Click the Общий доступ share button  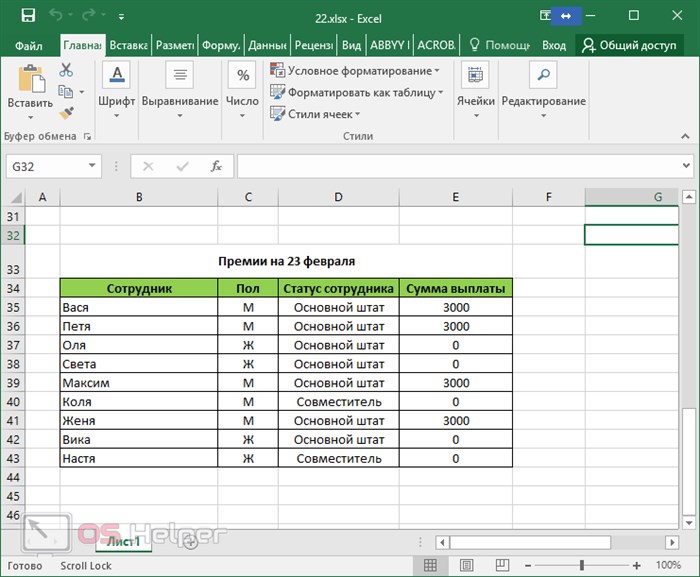[629, 45]
